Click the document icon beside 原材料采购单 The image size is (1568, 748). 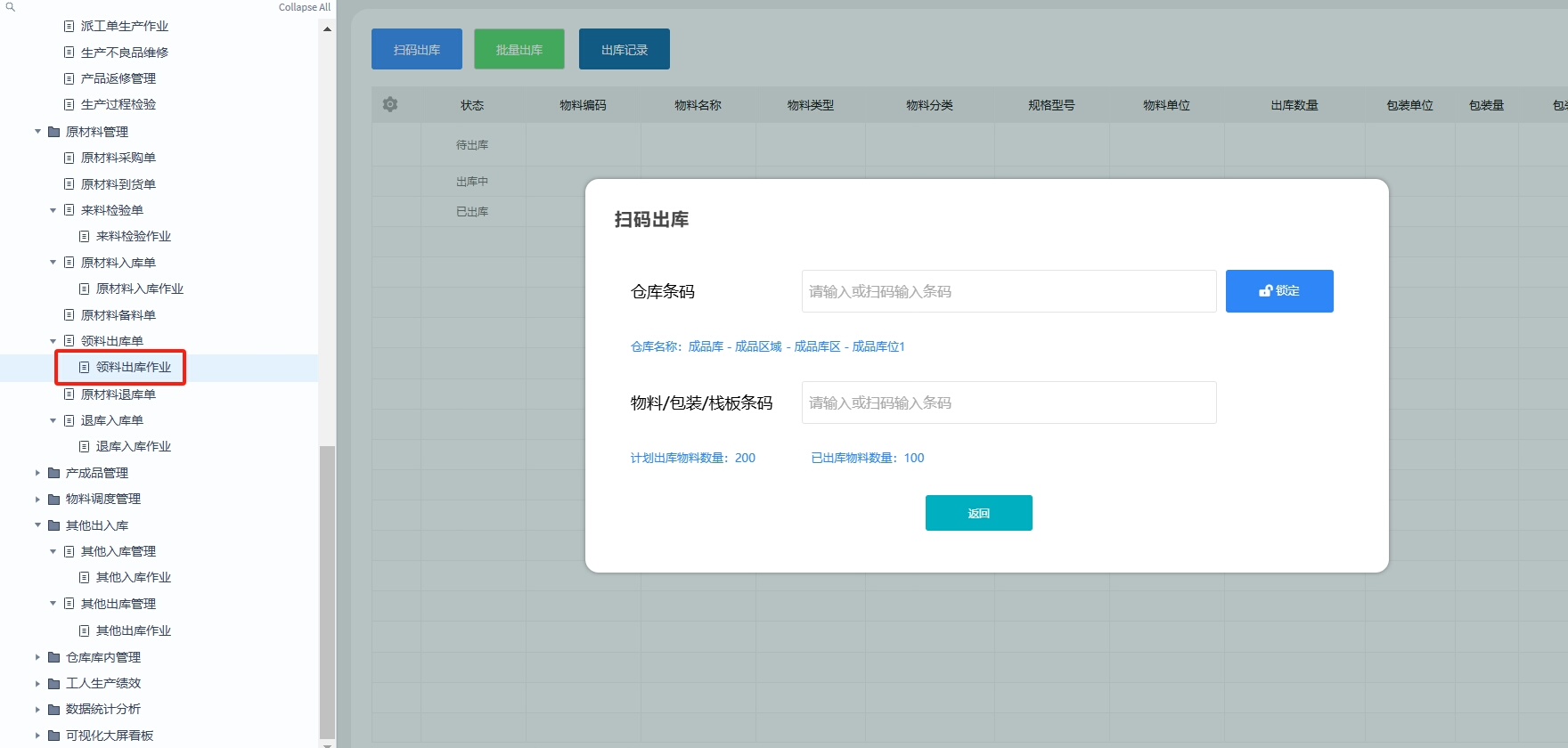[69, 158]
